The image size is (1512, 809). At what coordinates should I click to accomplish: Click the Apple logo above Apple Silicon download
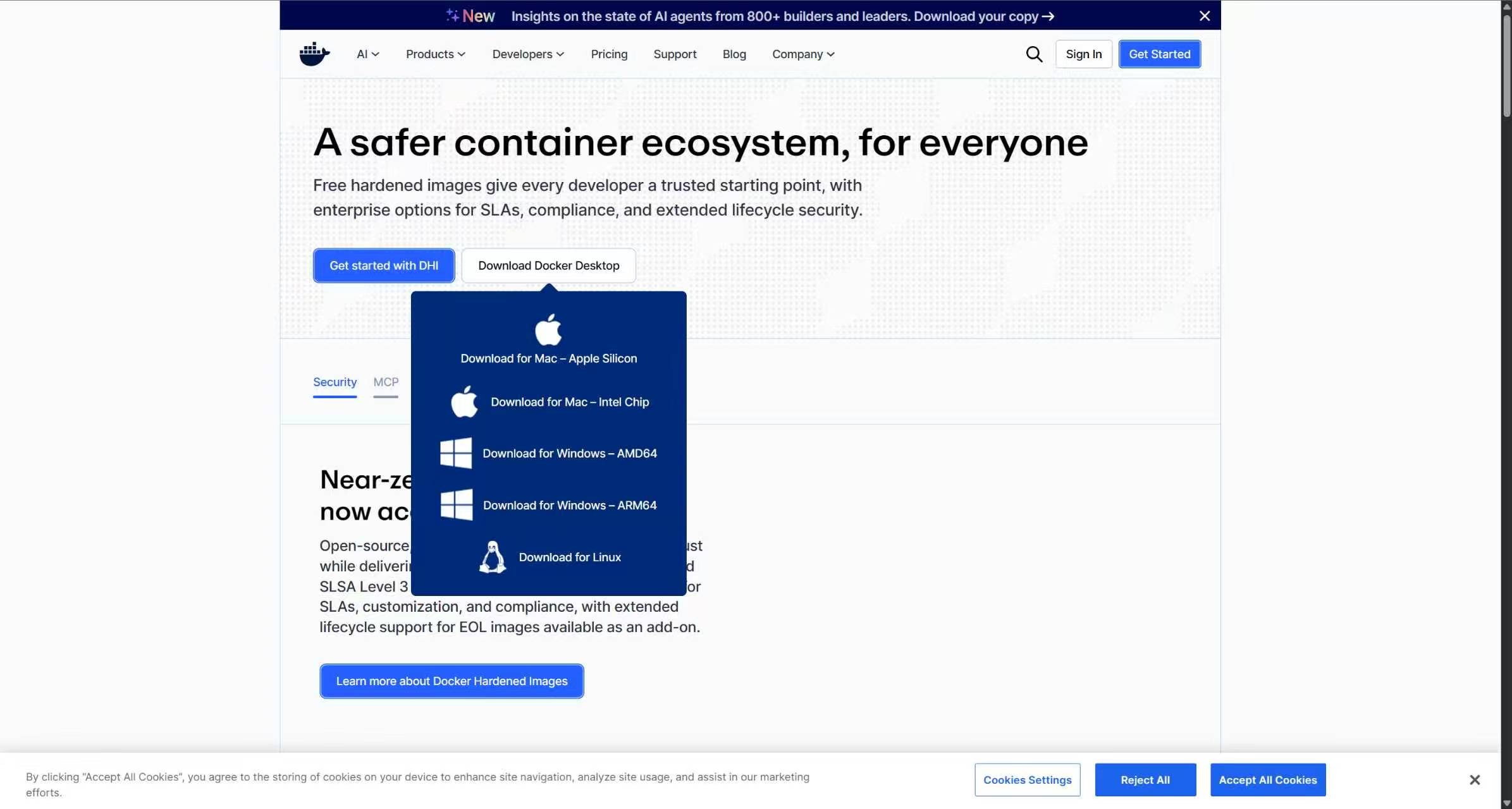(548, 329)
